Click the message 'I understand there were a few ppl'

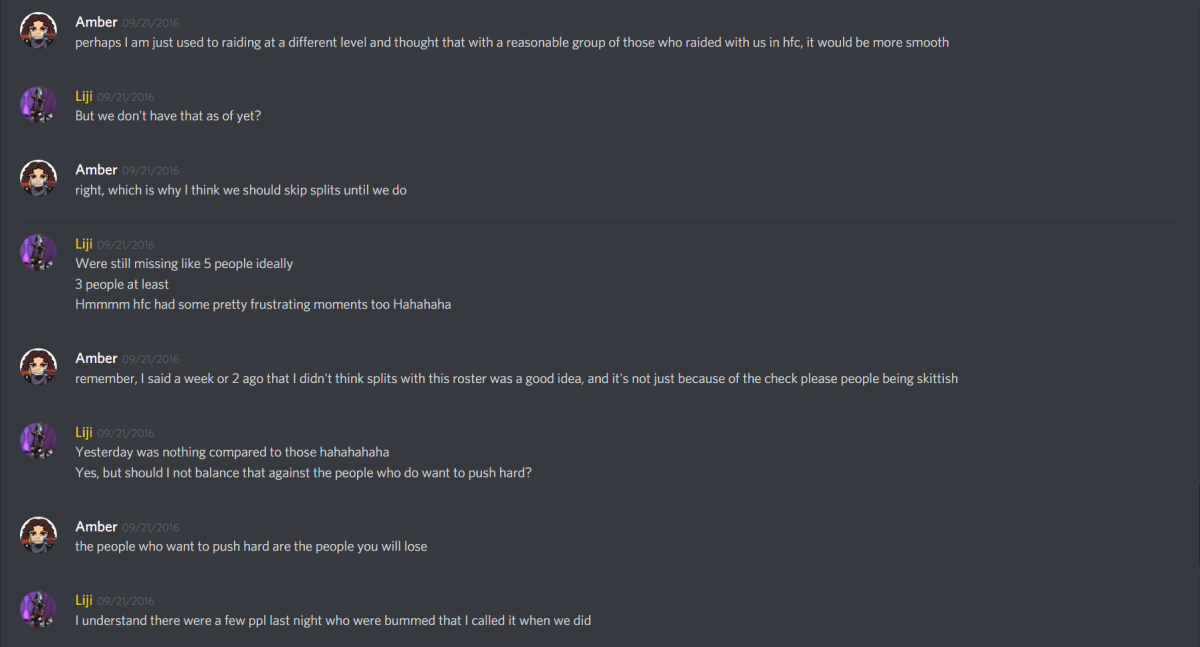[332, 620]
